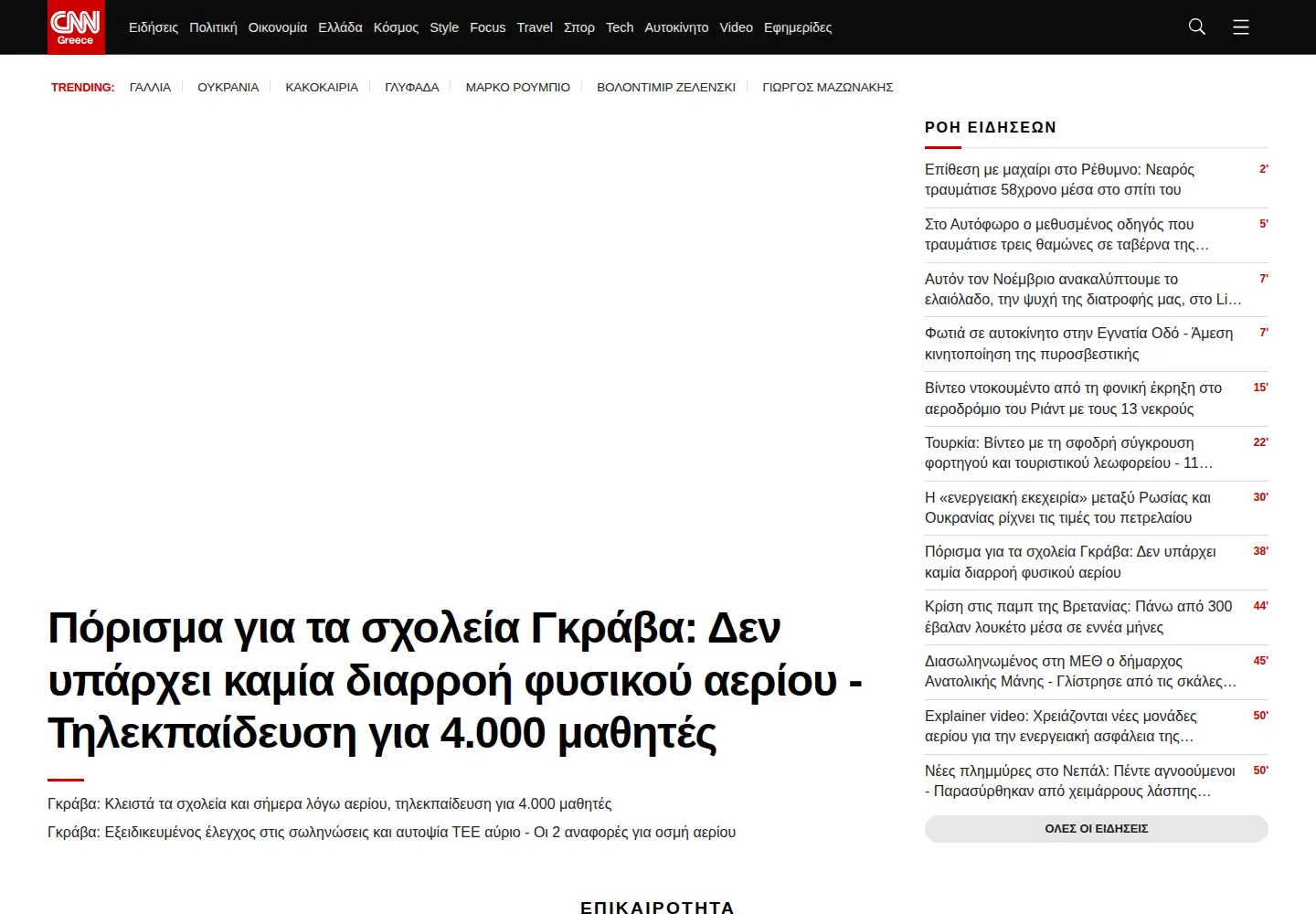Select the Focus menu item

(x=488, y=27)
